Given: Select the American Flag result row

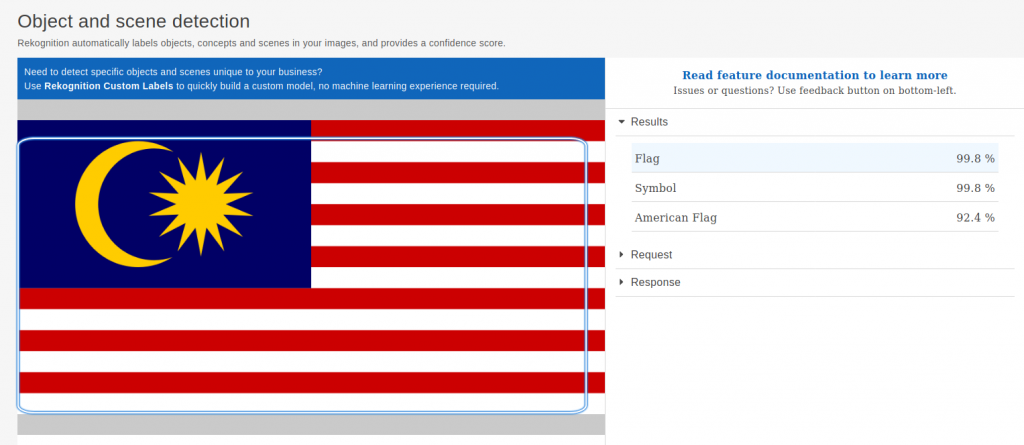Looking at the screenshot, I should (x=814, y=218).
